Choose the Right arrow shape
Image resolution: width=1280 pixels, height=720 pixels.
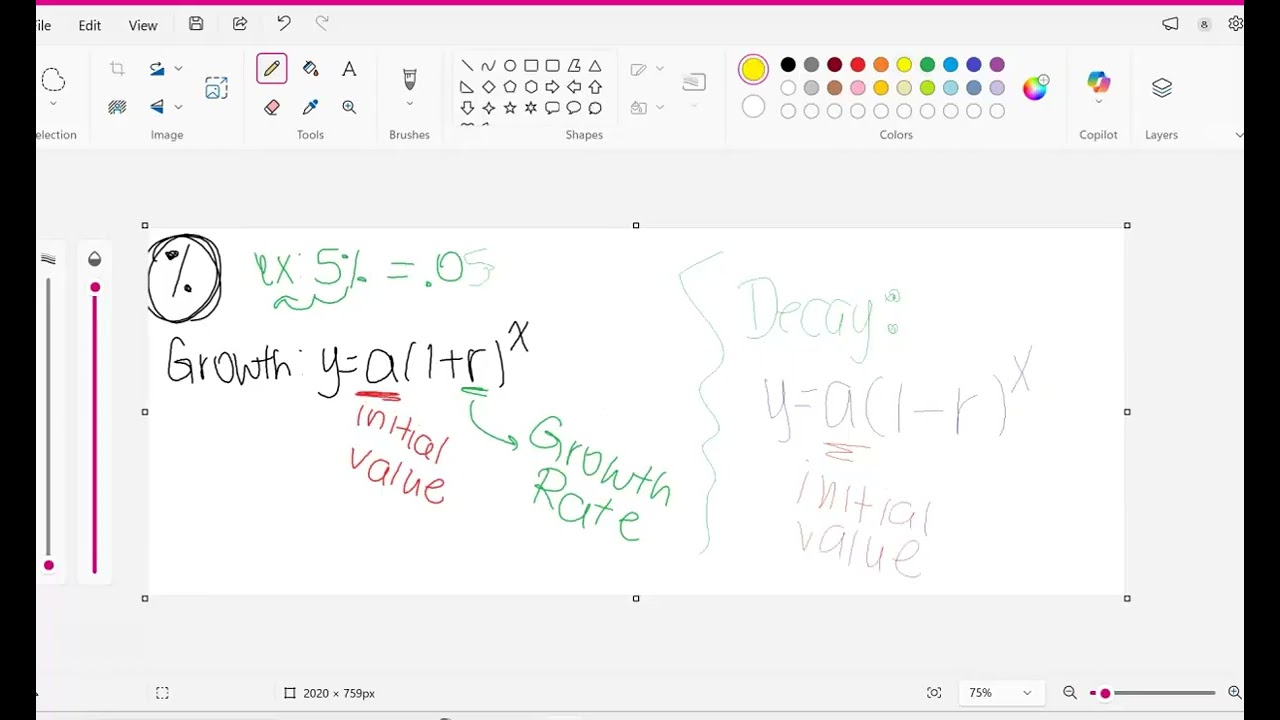(x=552, y=87)
